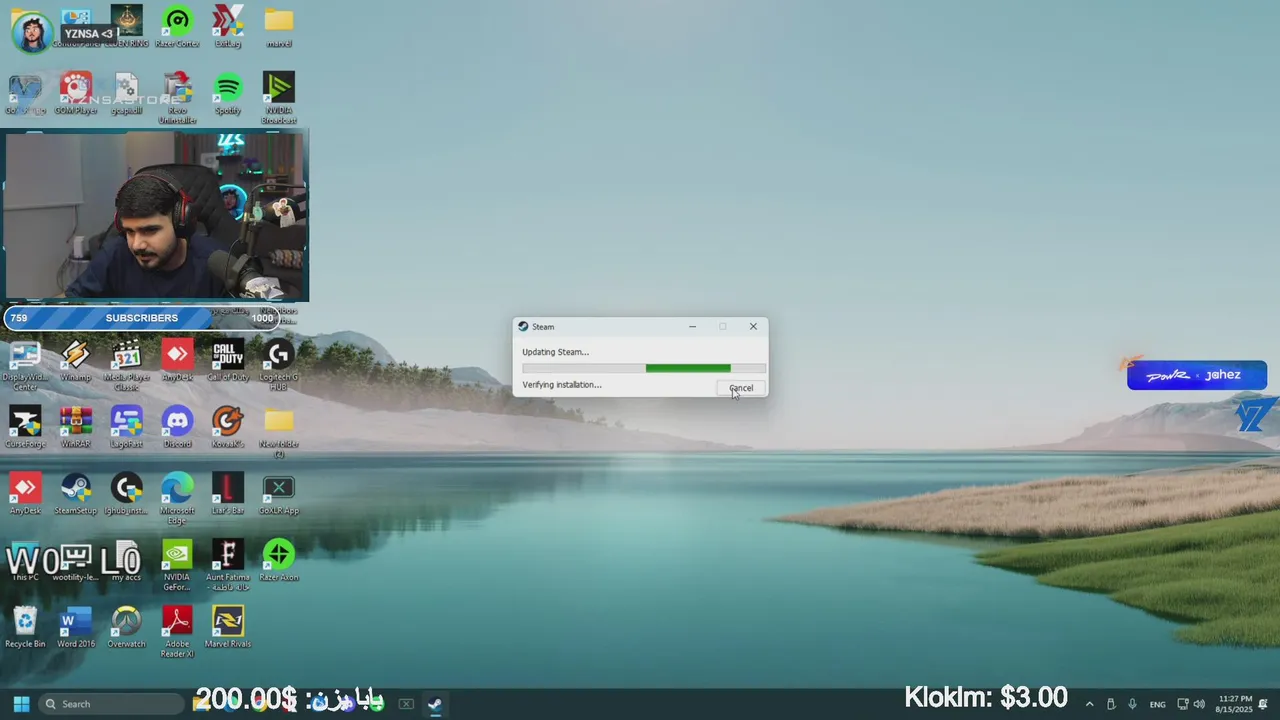The width and height of the screenshot is (1280, 720).
Task: Close the Steam updater dialog
Action: pos(753,326)
